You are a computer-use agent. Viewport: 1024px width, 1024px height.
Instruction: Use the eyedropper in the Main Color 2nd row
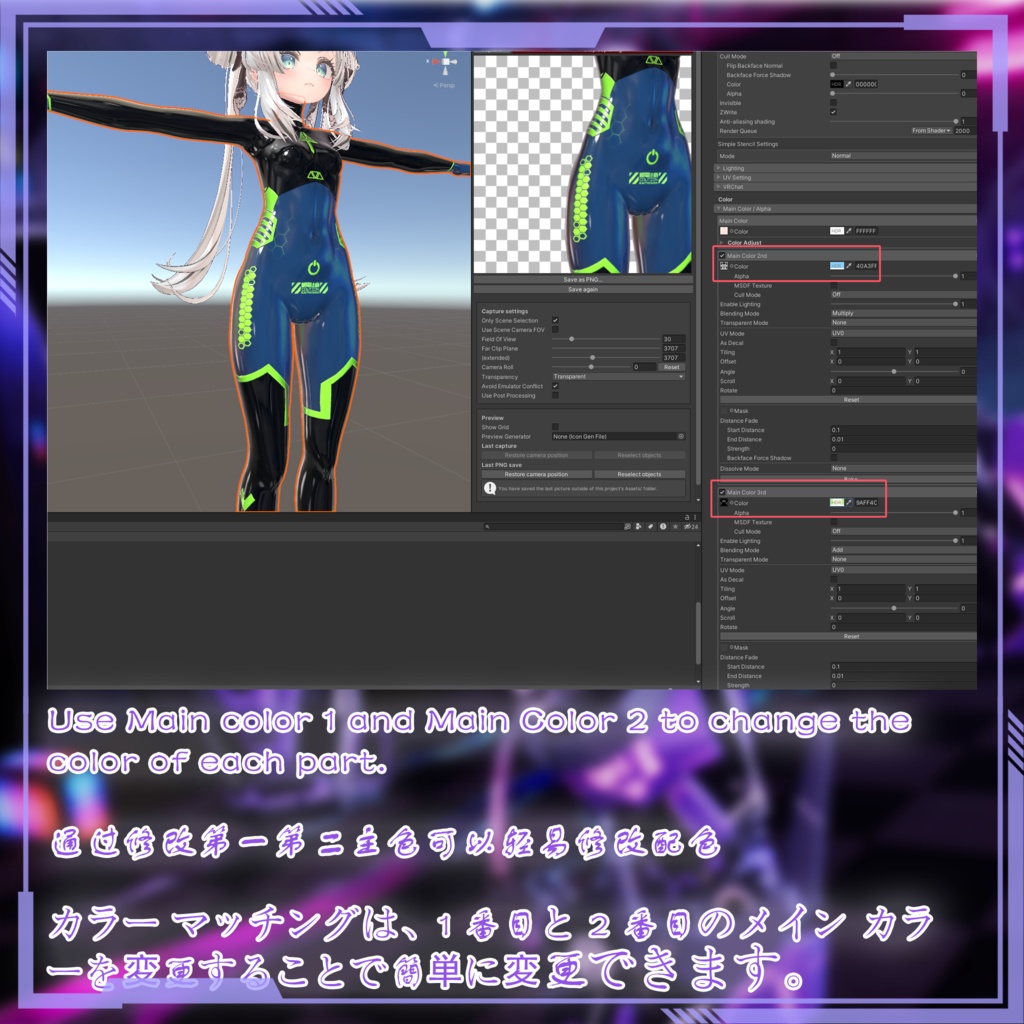pos(849,266)
